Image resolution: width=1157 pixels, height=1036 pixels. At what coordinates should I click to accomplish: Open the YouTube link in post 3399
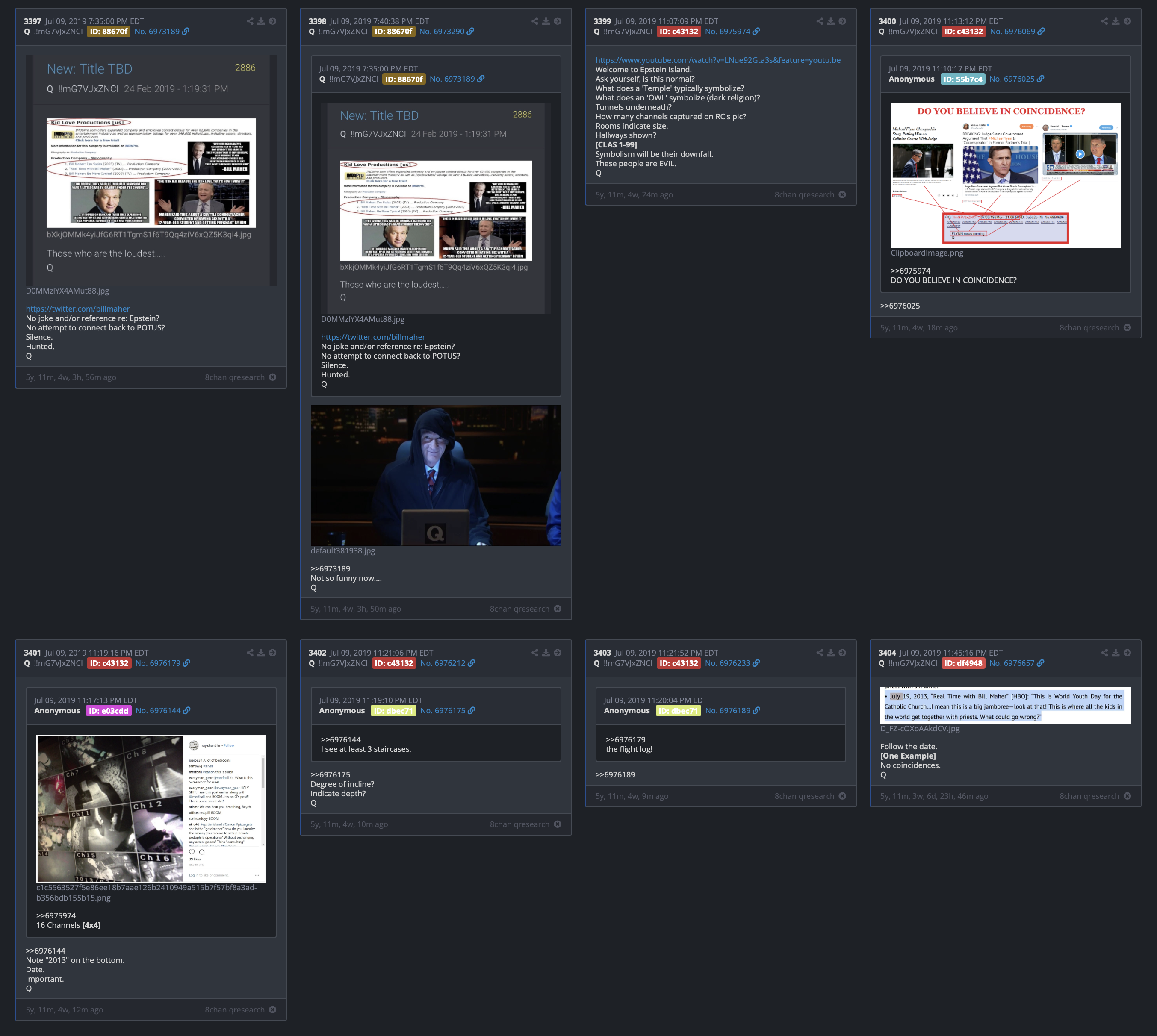point(717,60)
